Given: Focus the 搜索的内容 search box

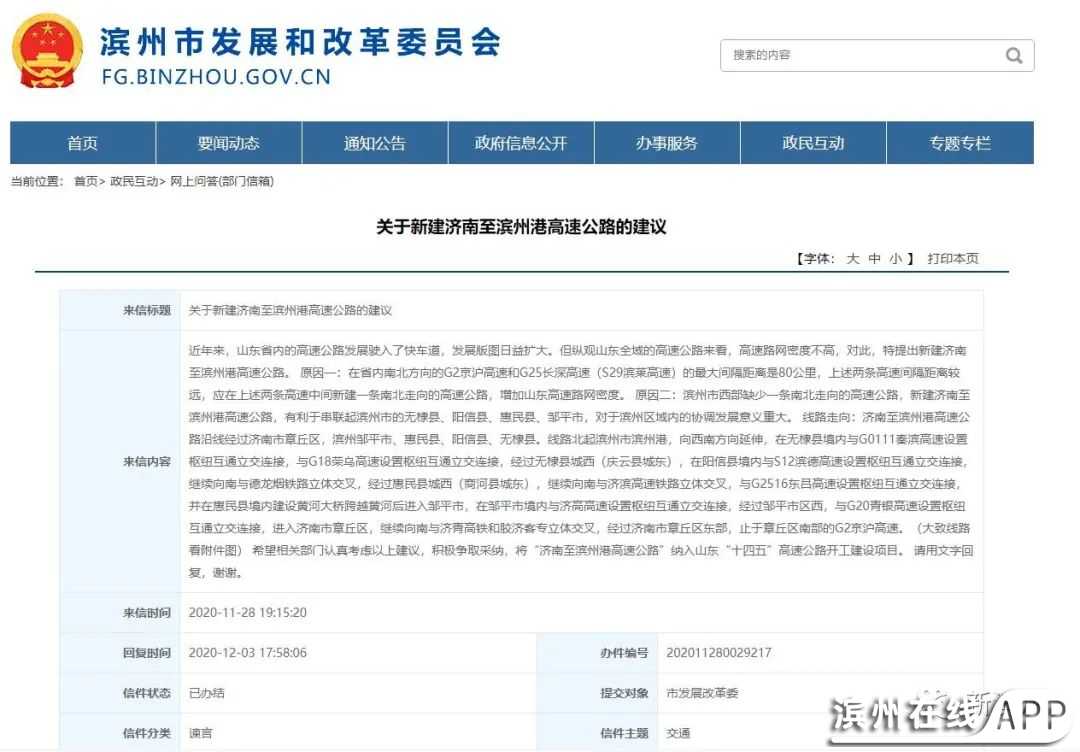Looking at the screenshot, I should point(860,56).
